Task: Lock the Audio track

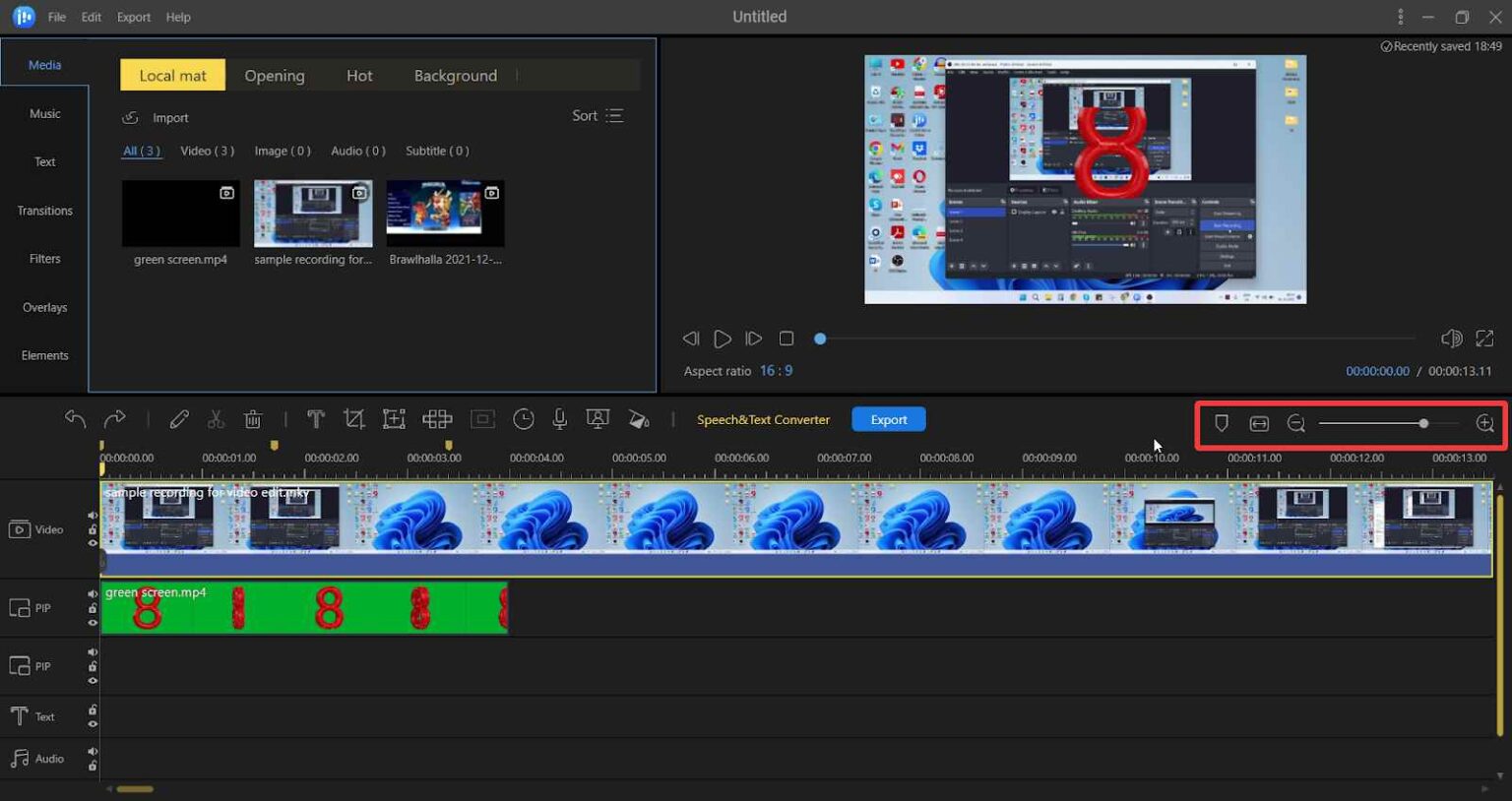Action: click(93, 766)
